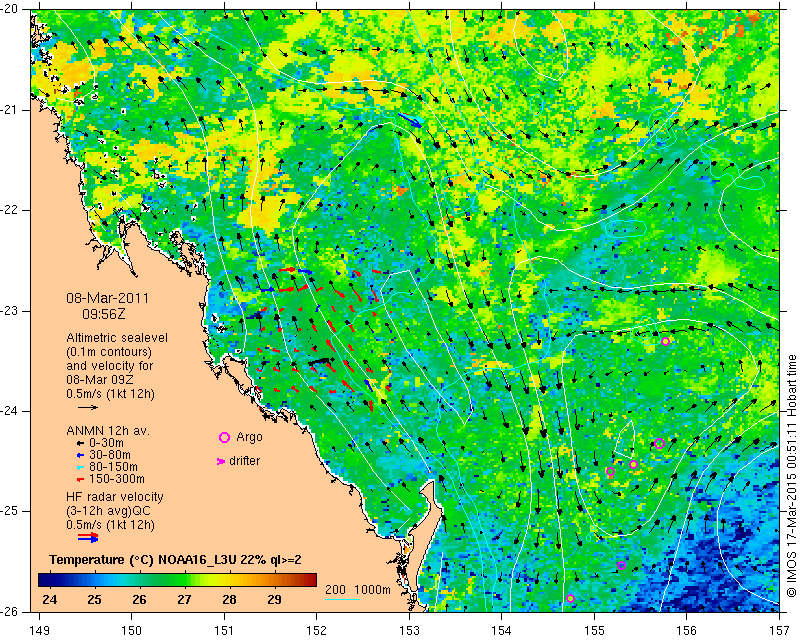The image size is (800, 640).
Task: Click the longitude axis label 149
Action: [x=39, y=631]
